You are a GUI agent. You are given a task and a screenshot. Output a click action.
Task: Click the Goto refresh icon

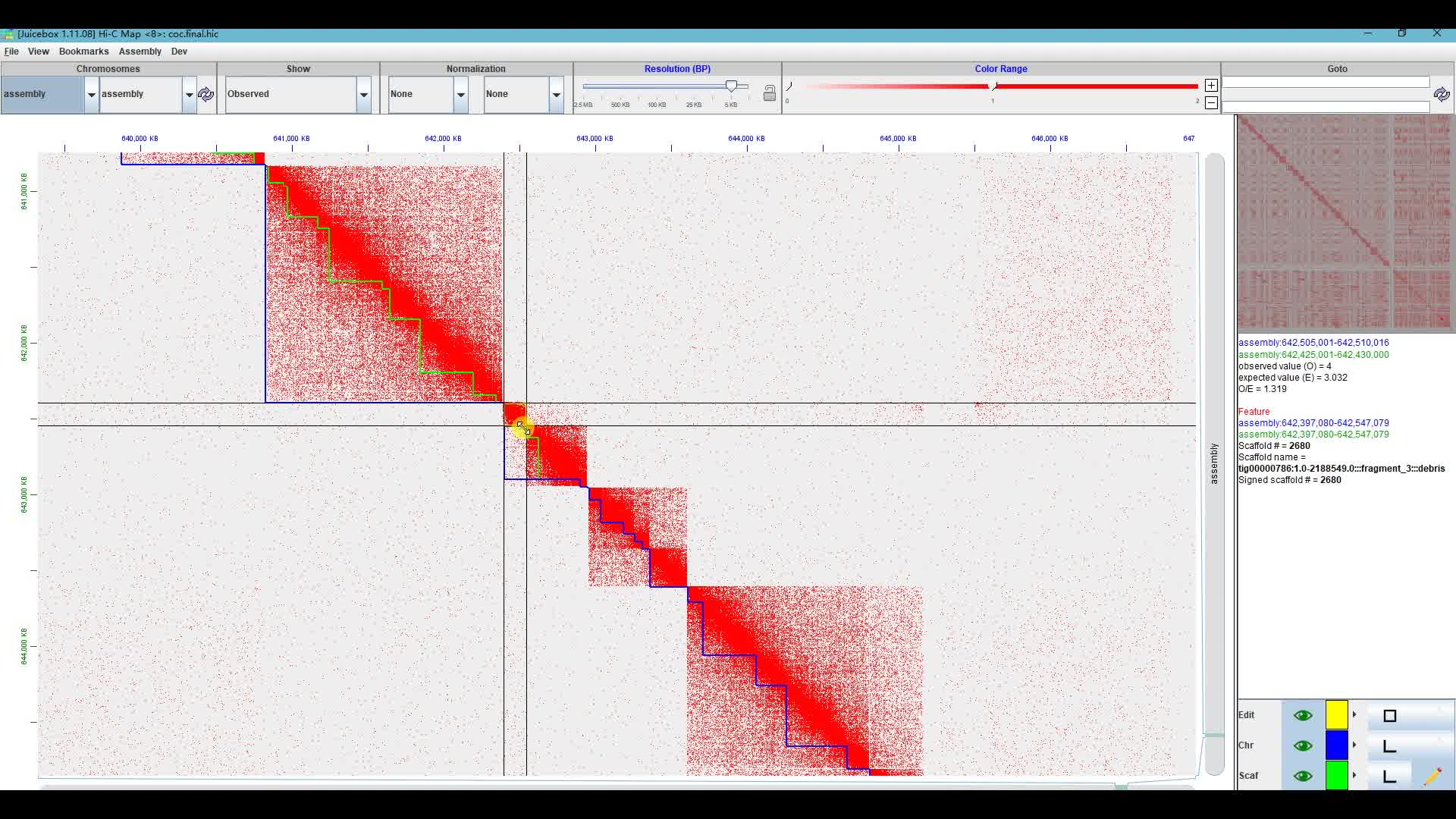tap(1442, 94)
